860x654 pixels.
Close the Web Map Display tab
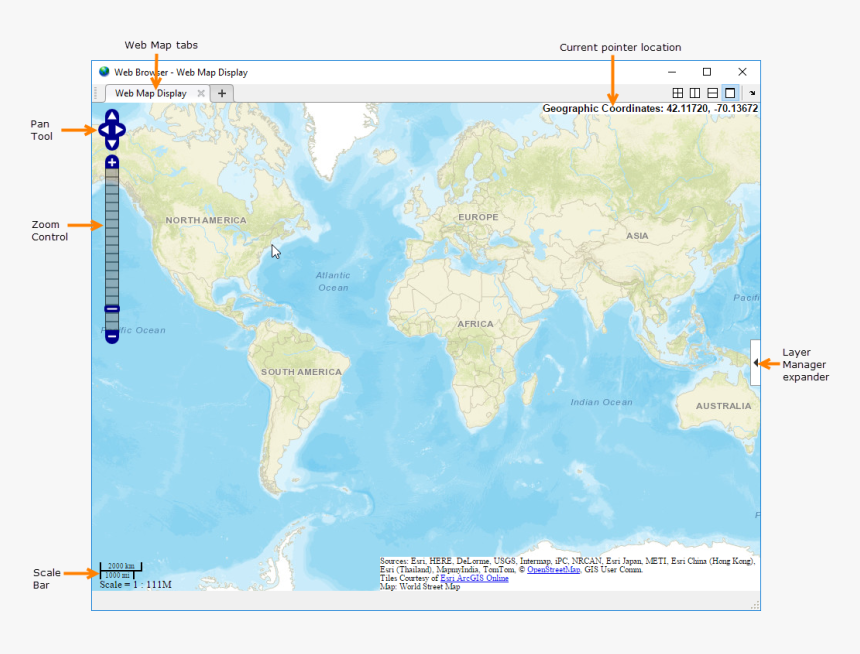[x=201, y=93]
